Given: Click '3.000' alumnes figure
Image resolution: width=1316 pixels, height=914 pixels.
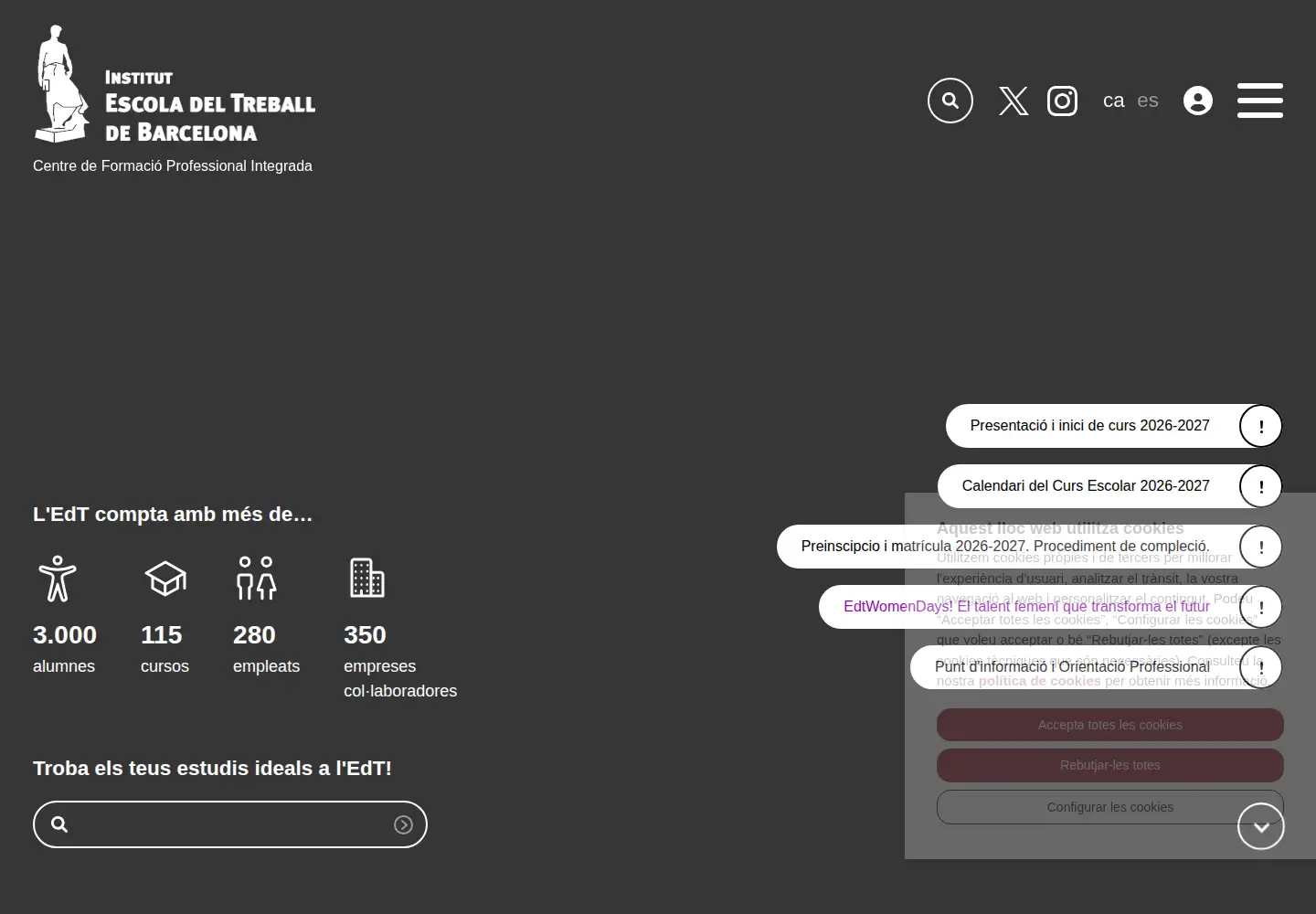Looking at the screenshot, I should tap(65, 634).
